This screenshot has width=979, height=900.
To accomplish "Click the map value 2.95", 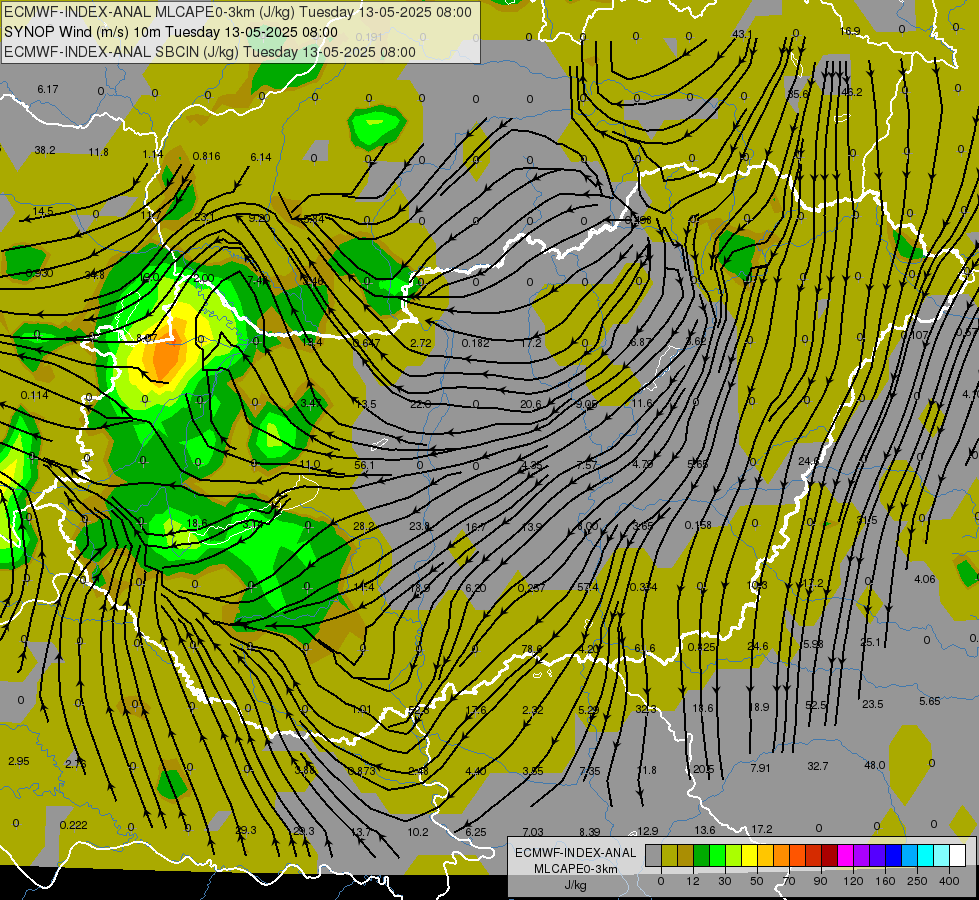I will (x=19, y=761).
